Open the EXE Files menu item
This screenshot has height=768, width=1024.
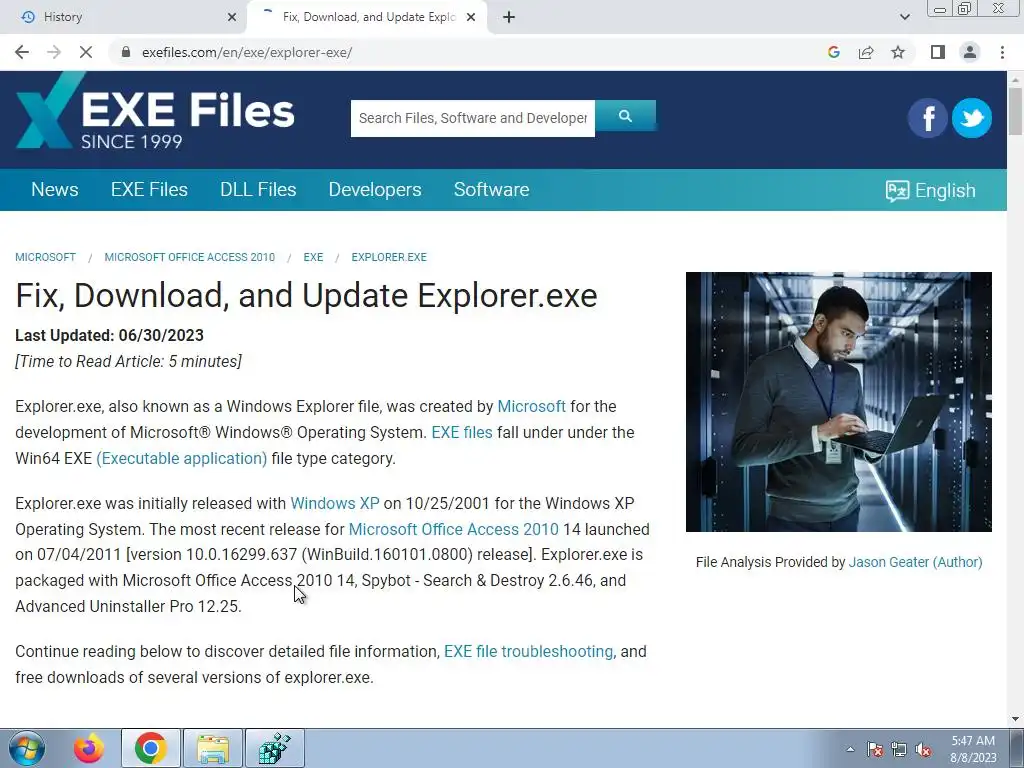pos(150,189)
